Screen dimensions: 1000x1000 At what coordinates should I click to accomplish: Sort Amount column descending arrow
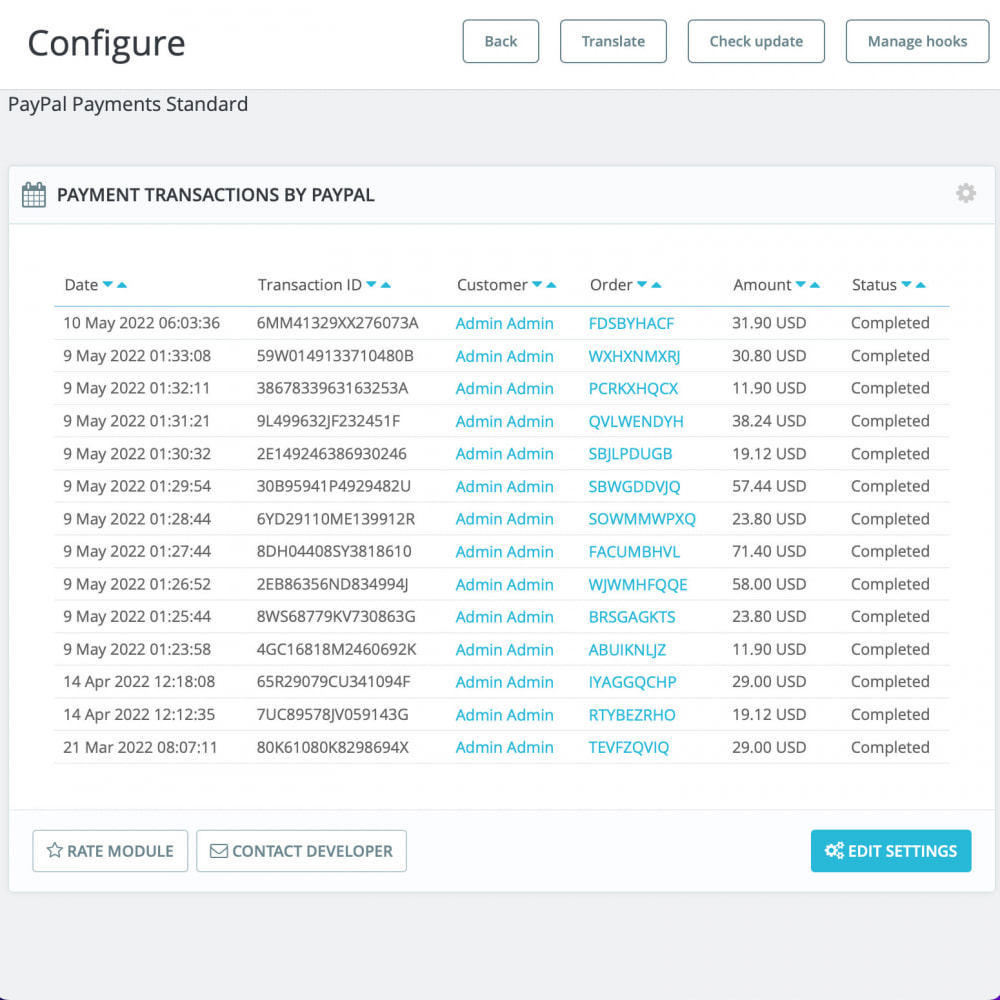(x=800, y=285)
